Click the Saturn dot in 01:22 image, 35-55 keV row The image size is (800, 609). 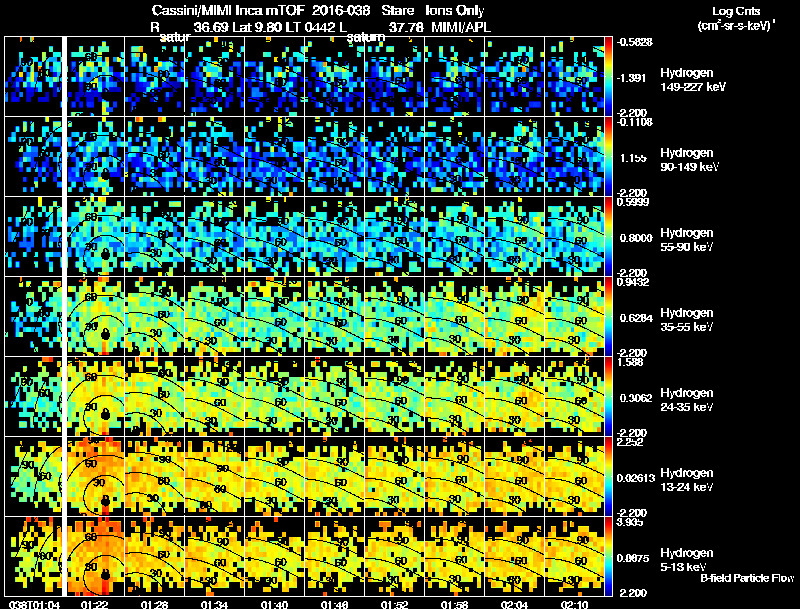[x=106, y=335]
